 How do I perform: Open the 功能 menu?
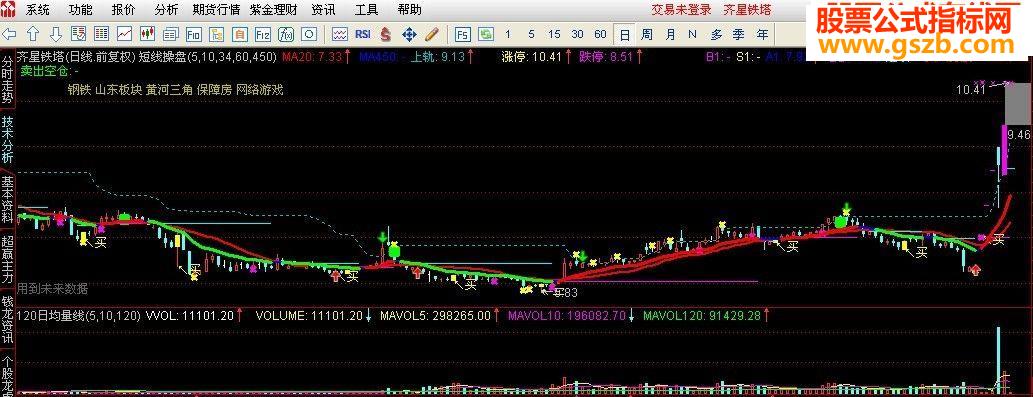[80, 10]
